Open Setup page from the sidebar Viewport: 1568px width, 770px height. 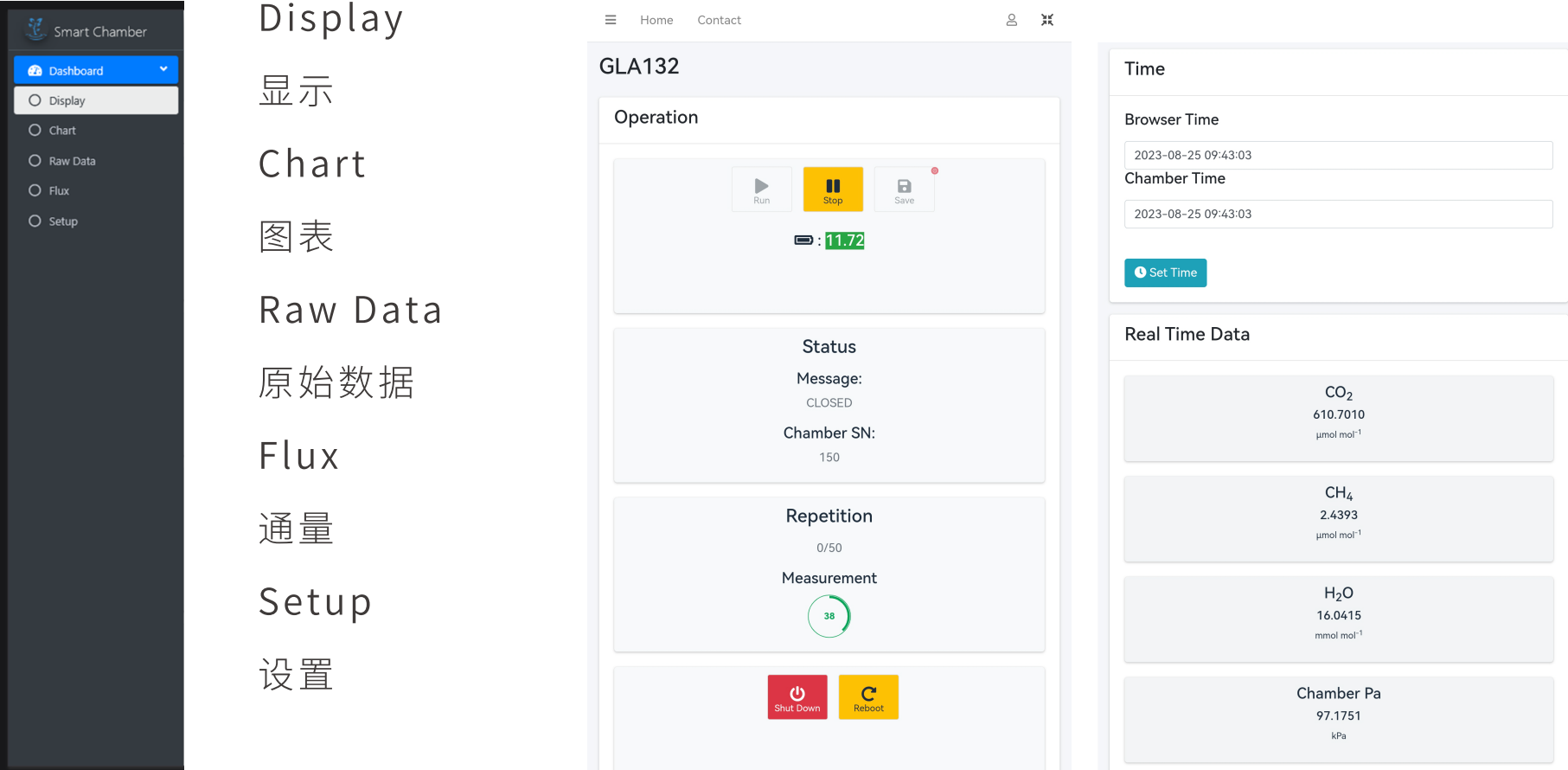pos(63,221)
